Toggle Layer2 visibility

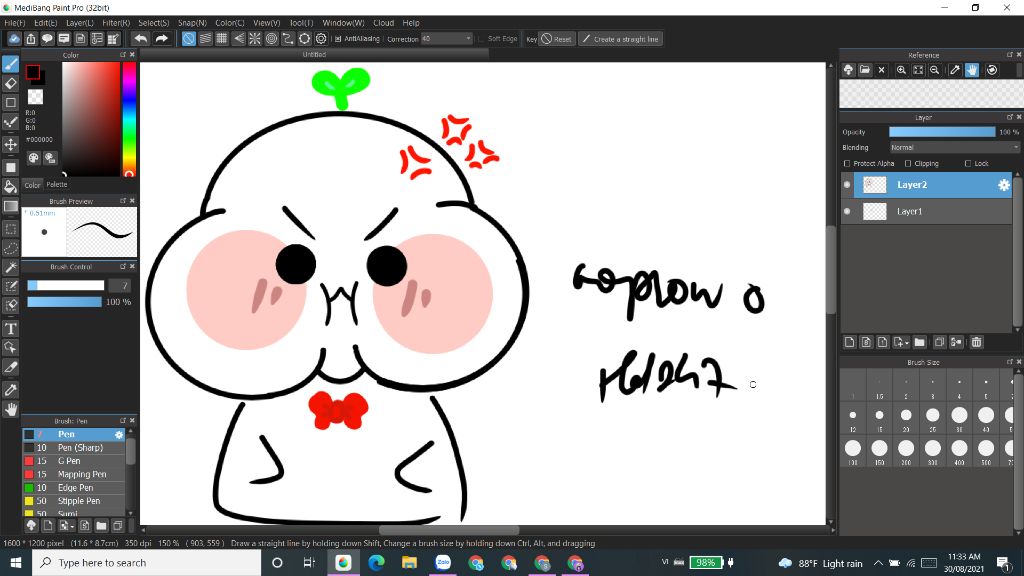point(847,185)
